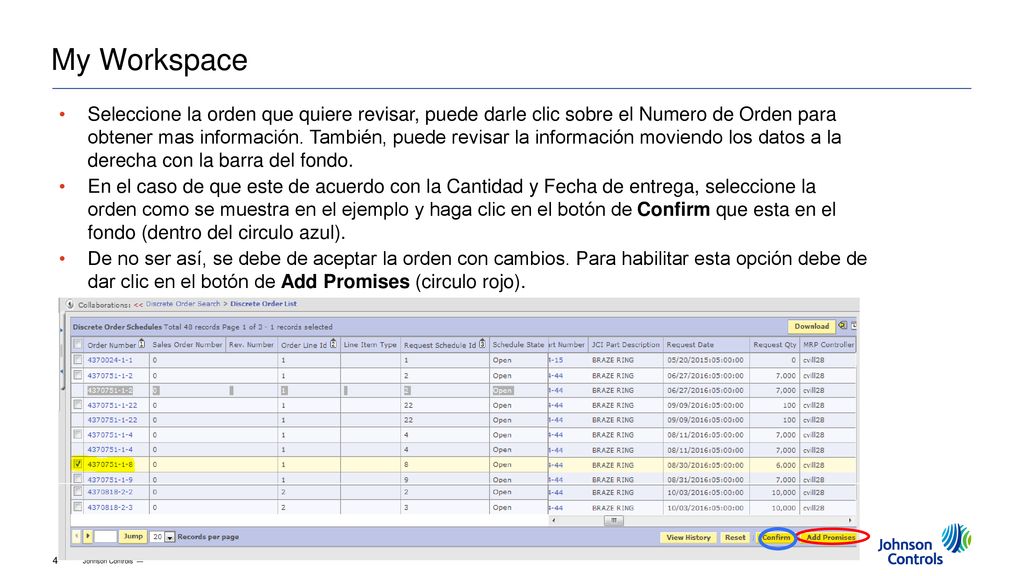
Task: Click the Discrete Order List breadcrumb
Action: 263,304
